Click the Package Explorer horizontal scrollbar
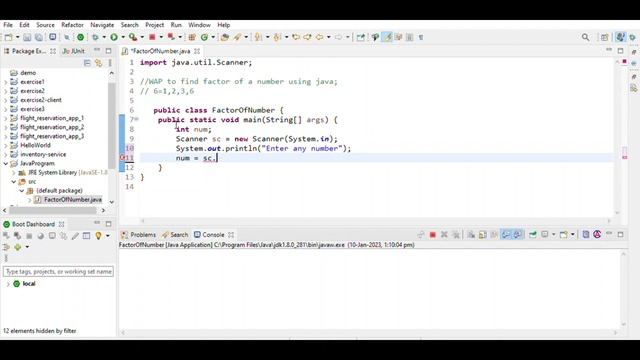The height and width of the screenshot is (360, 640). coord(53,211)
